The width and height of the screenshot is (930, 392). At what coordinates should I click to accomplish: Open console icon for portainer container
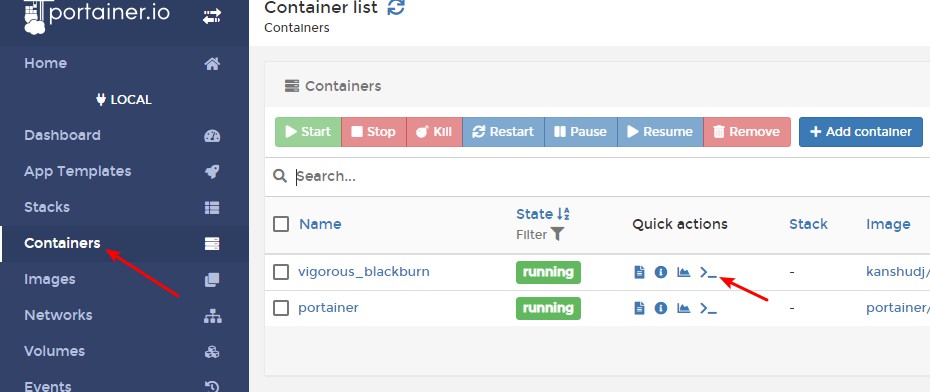click(708, 308)
